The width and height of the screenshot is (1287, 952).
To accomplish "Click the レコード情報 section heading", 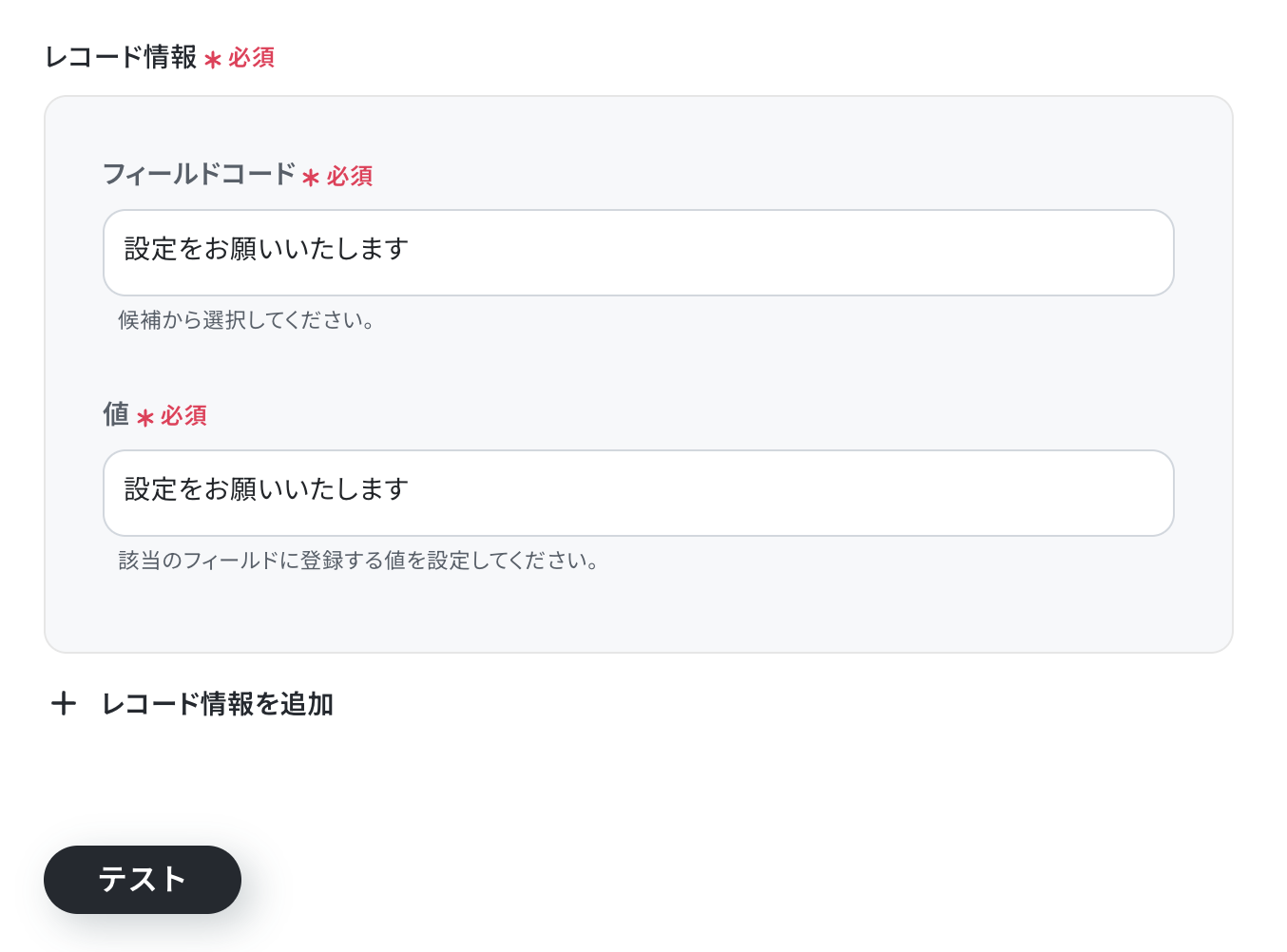I will tap(121, 57).
